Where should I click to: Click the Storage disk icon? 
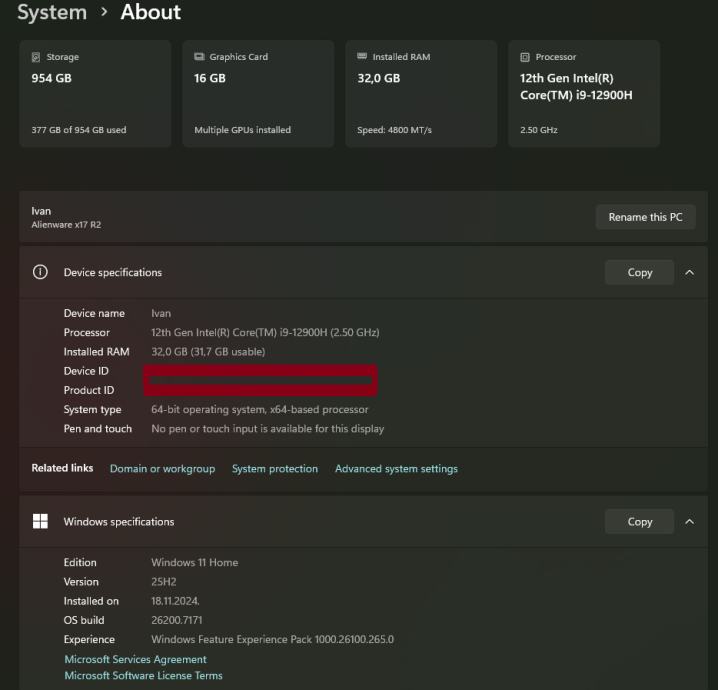coord(37,57)
